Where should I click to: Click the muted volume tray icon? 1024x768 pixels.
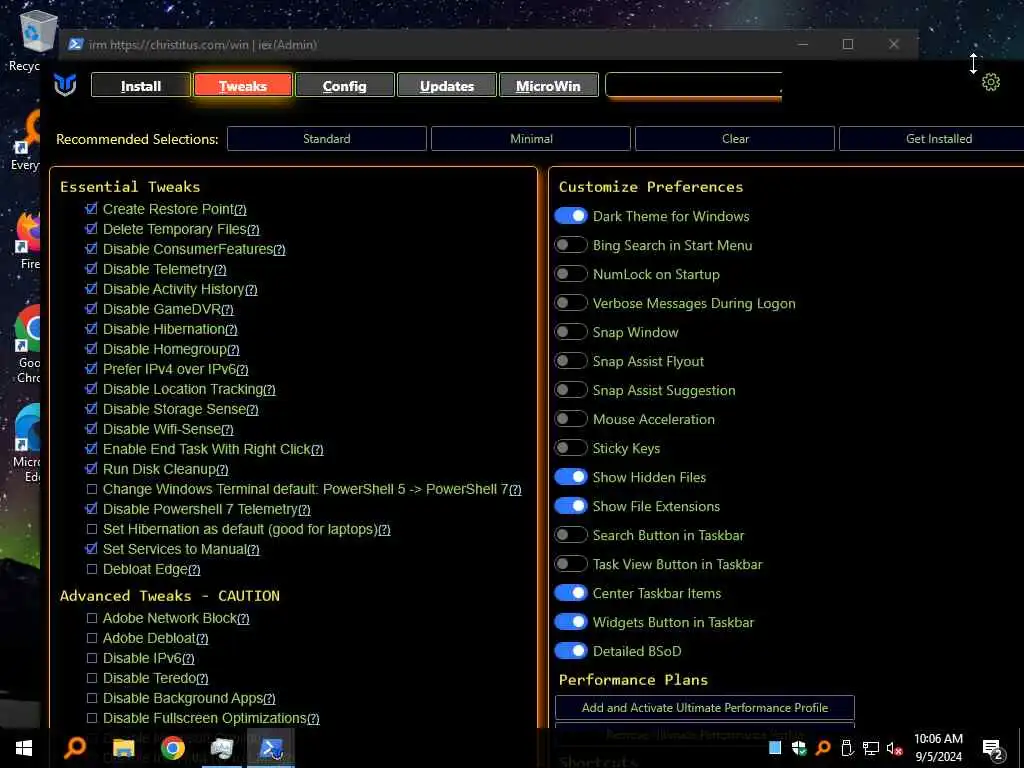coord(894,748)
